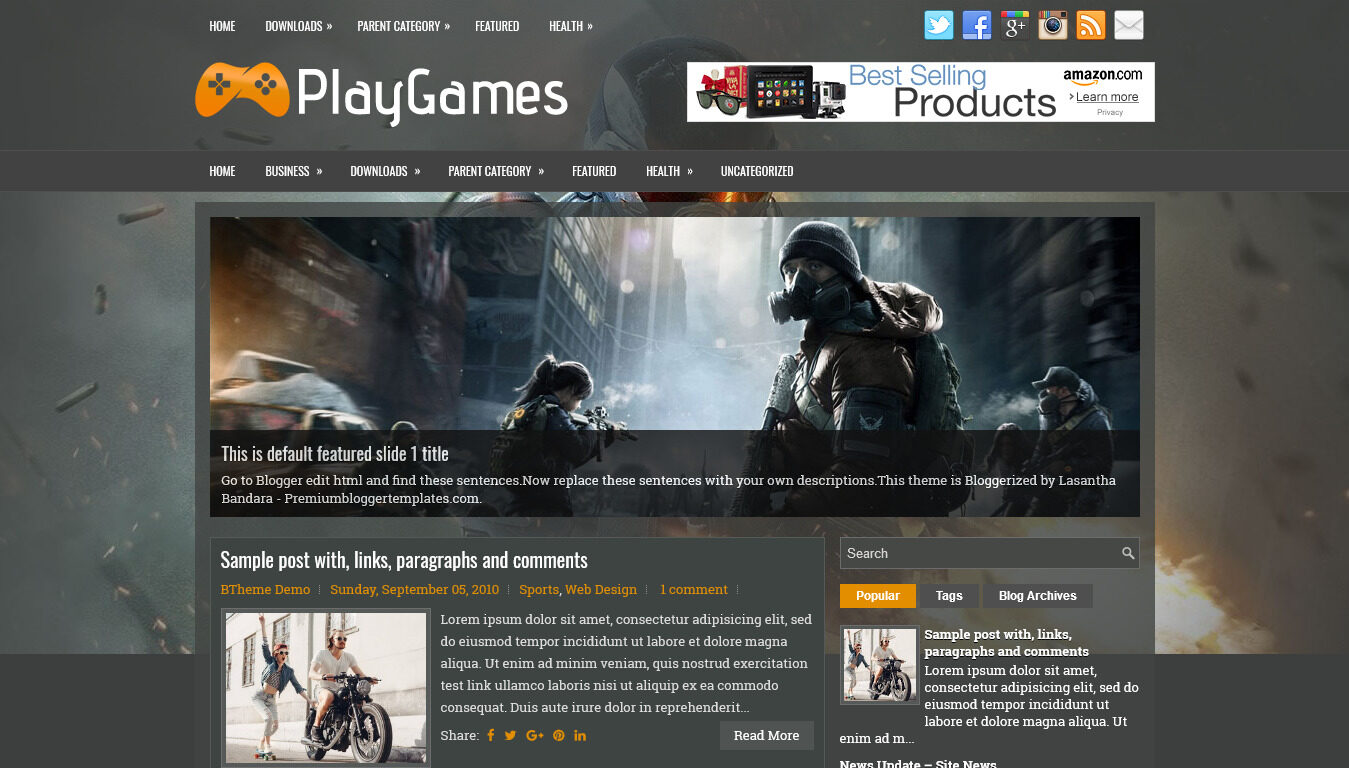Expand Parent Category in the main navigation bar
The height and width of the screenshot is (768, 1349).
click(496, 171)
